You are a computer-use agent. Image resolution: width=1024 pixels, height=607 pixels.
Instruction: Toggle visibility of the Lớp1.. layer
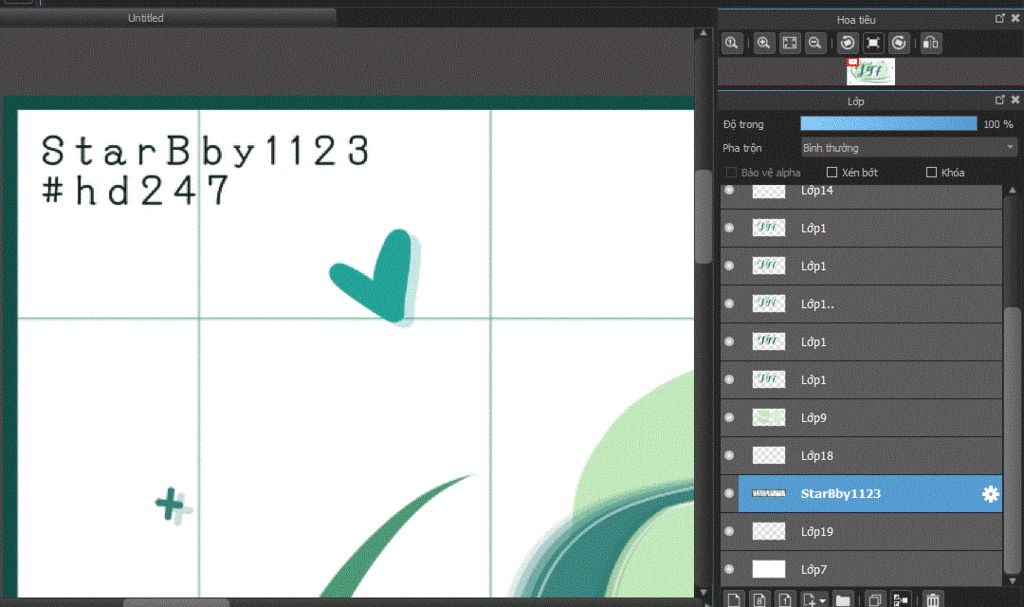click(729, 304)
